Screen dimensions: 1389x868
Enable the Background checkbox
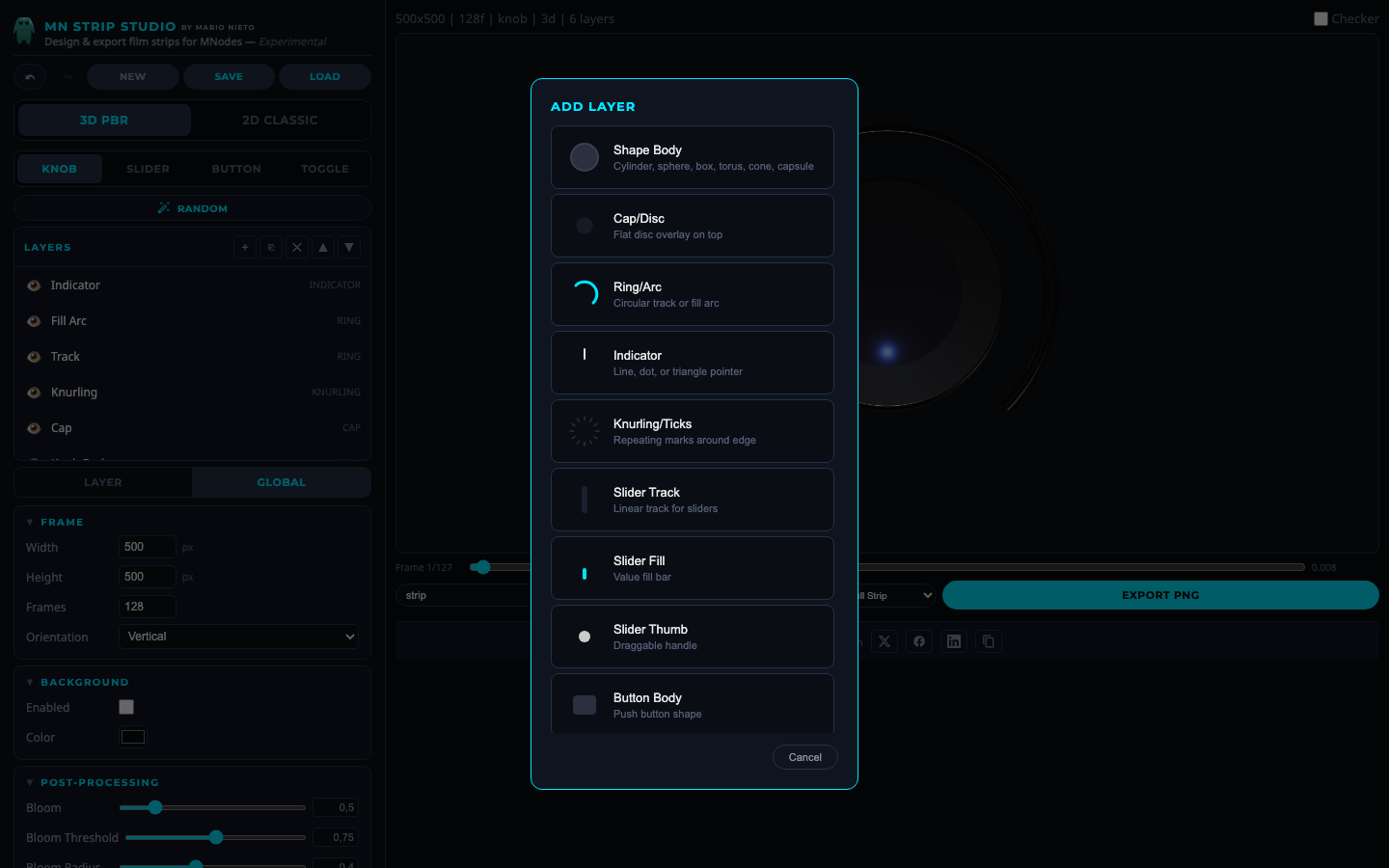[x=126, y=707]
